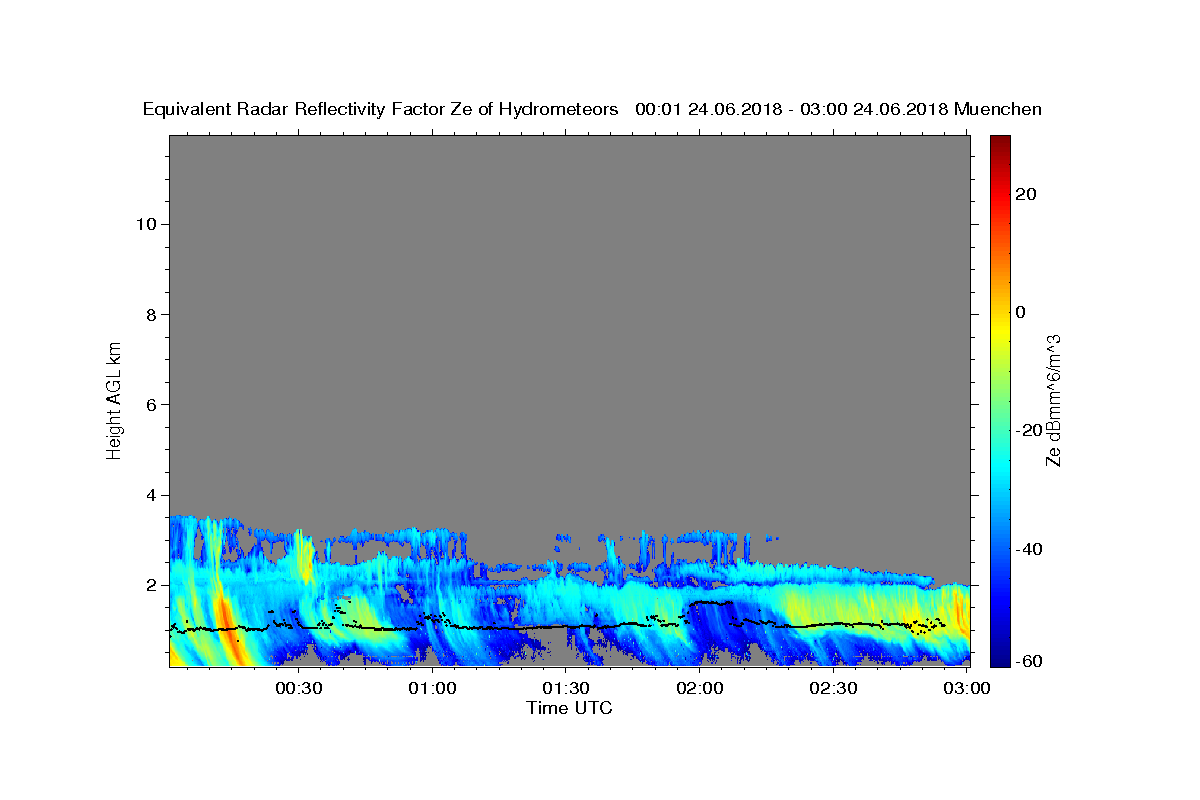Click the raised black line segment after 02:00
Screen dimensions: 1200x800
pos(712,602)
